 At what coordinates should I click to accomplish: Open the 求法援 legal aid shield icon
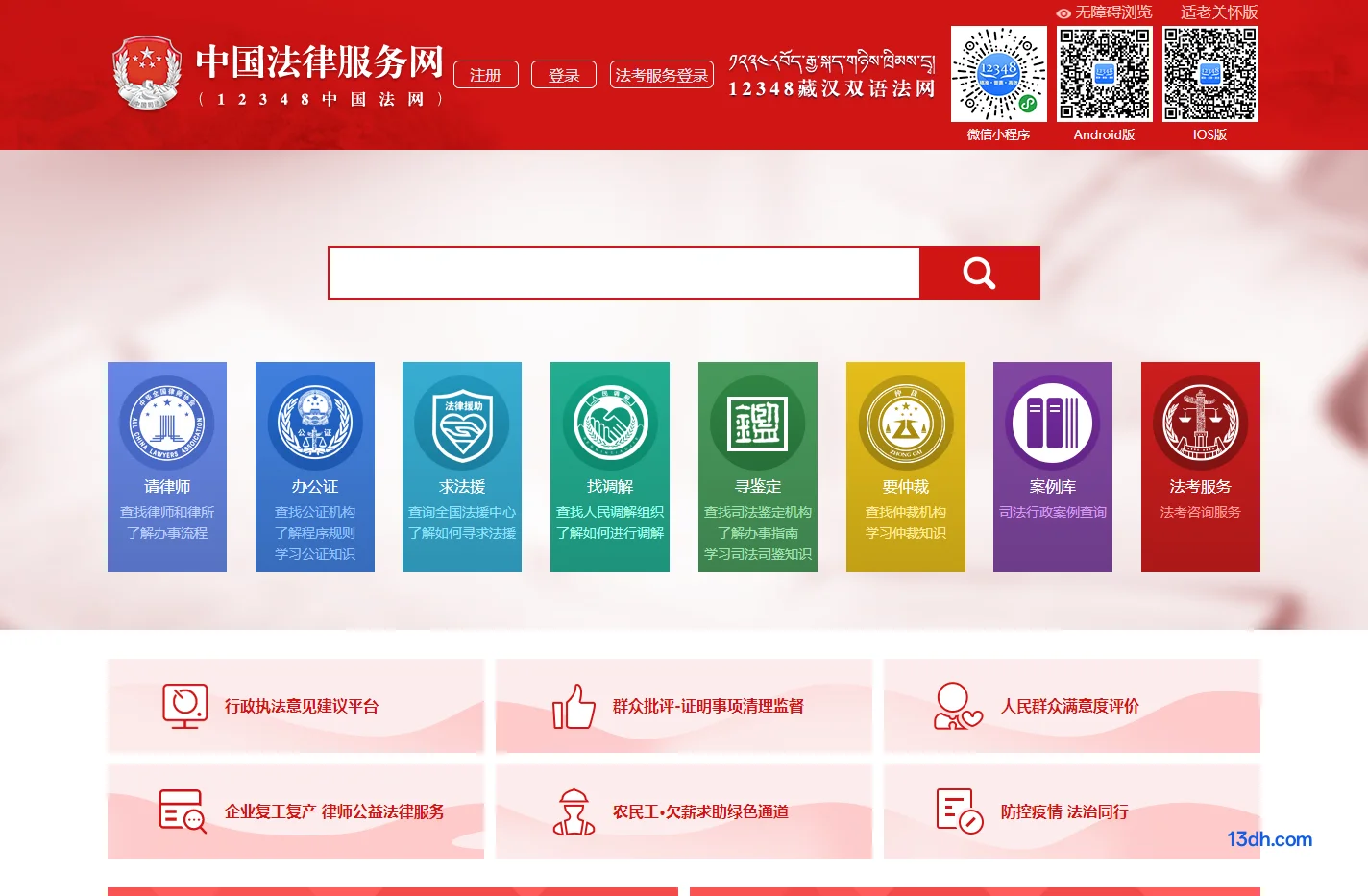[462, 423]
